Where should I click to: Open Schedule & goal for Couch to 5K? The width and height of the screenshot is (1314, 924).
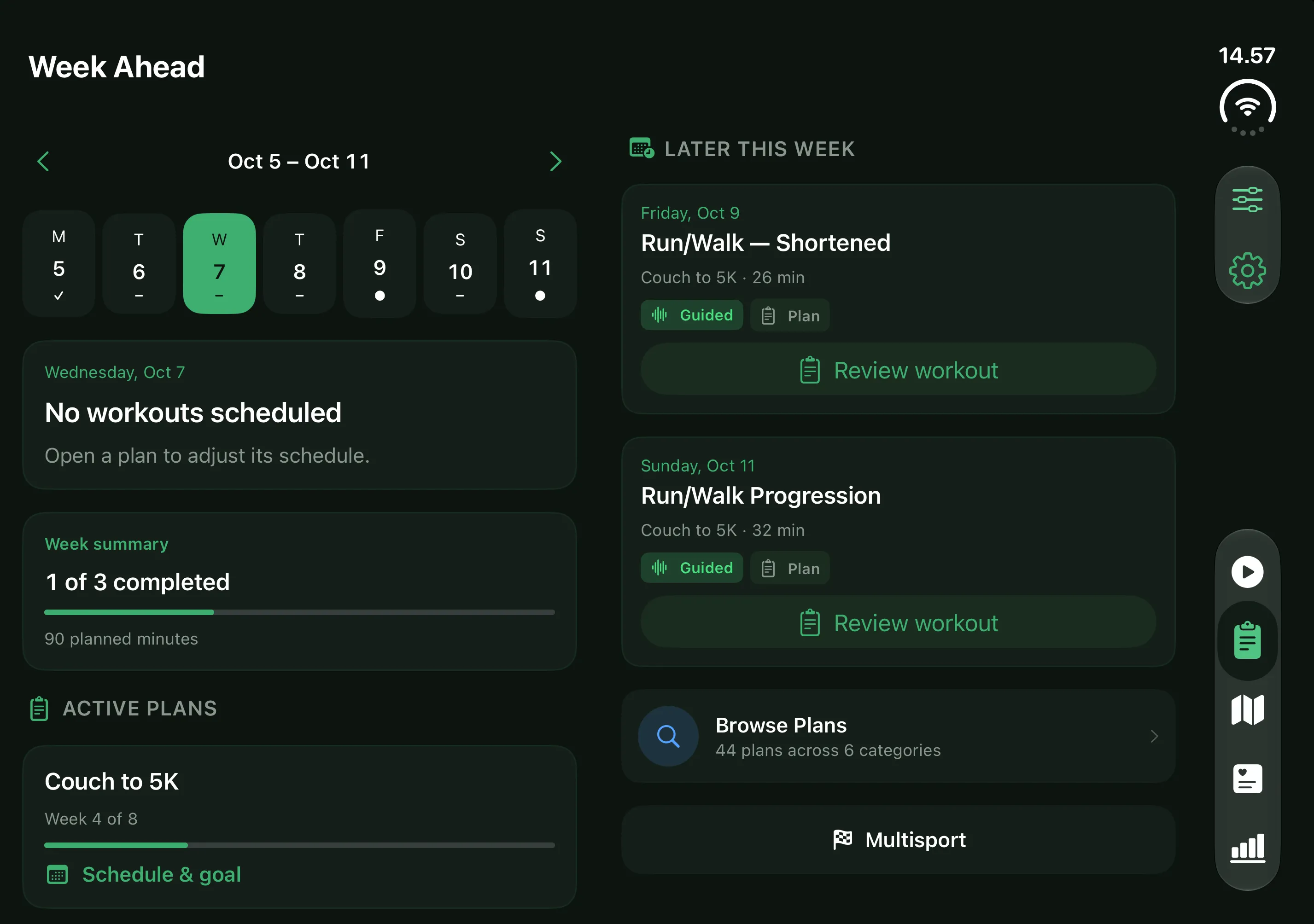143,875
